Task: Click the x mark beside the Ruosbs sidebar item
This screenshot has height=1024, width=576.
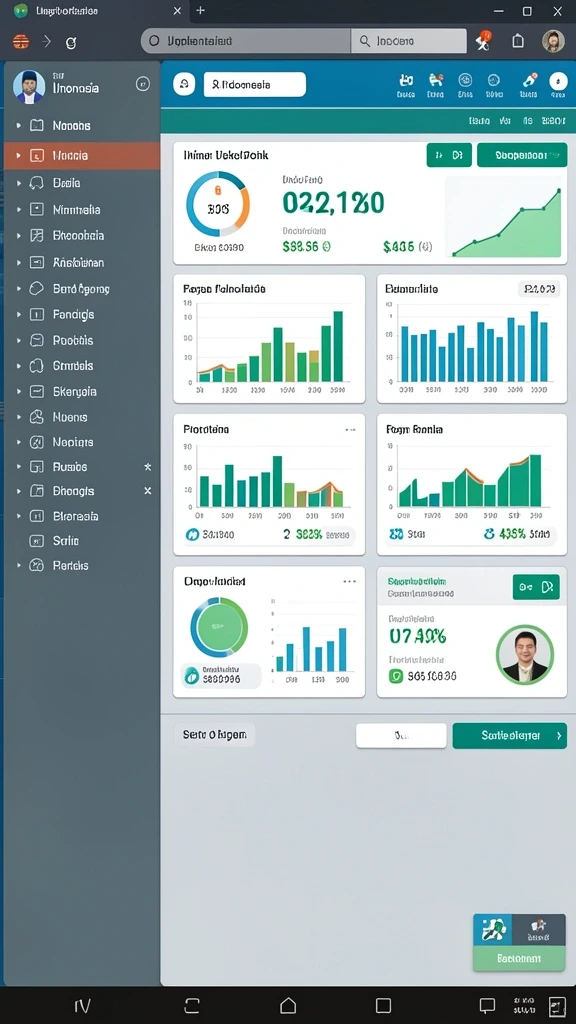Action: point(148,467)
